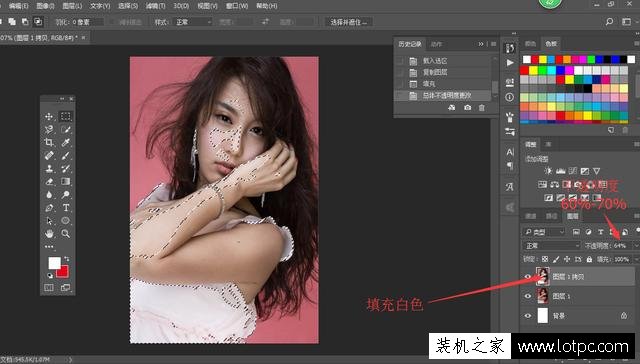Select the Path Selection tool
This screenshot has height=364, width=640.
pos(49,221)
